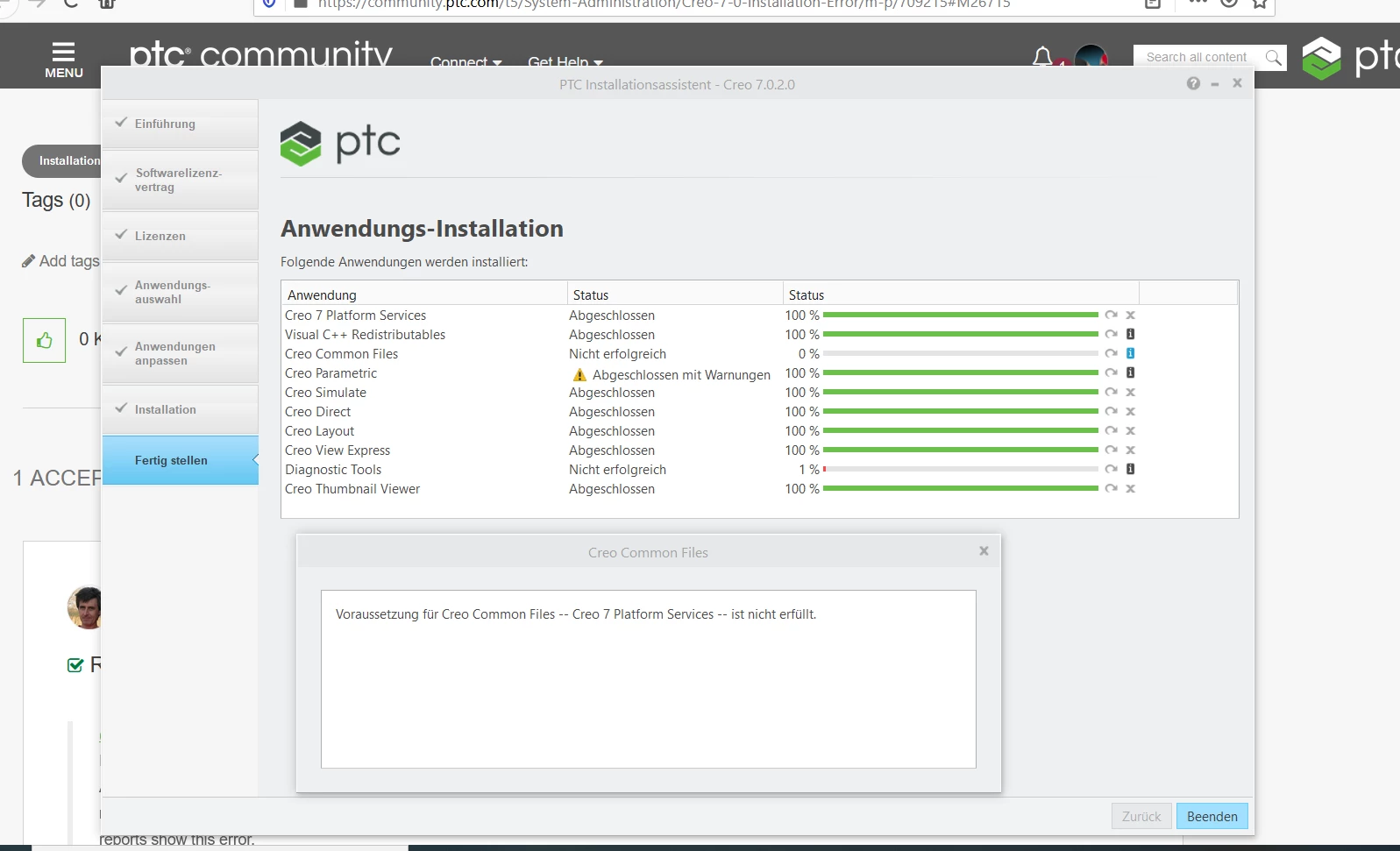Go to Anwendungsauswahl wizard step

click(181, 292)
